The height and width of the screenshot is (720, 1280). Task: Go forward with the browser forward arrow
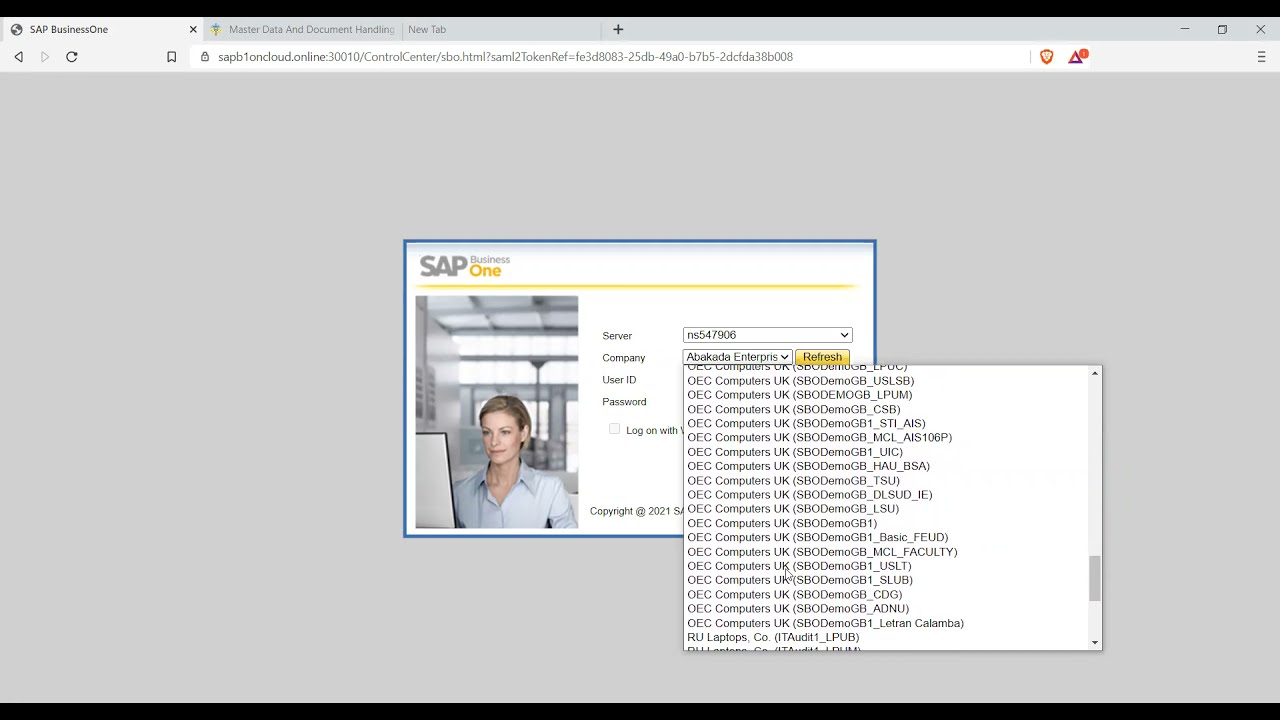(45, 57)
